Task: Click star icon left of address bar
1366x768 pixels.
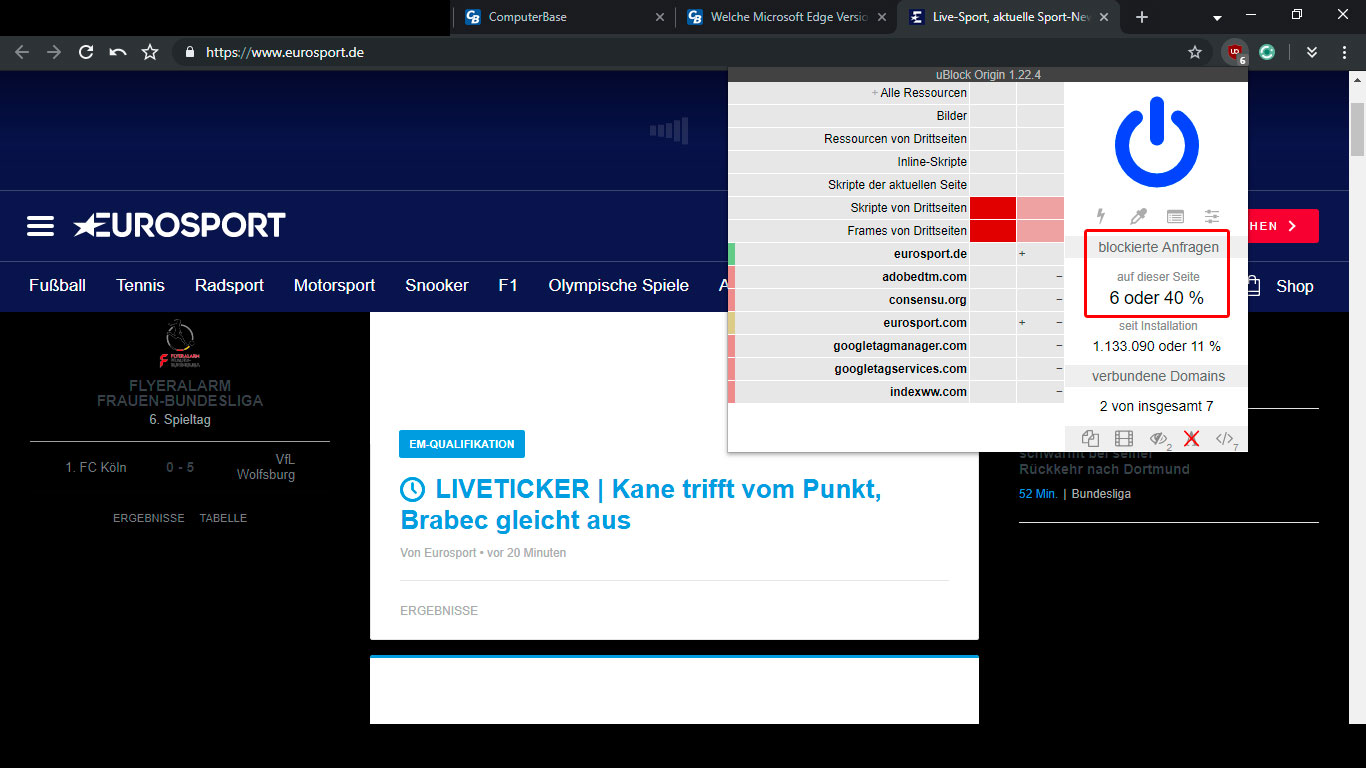Action: click(150, 52)
